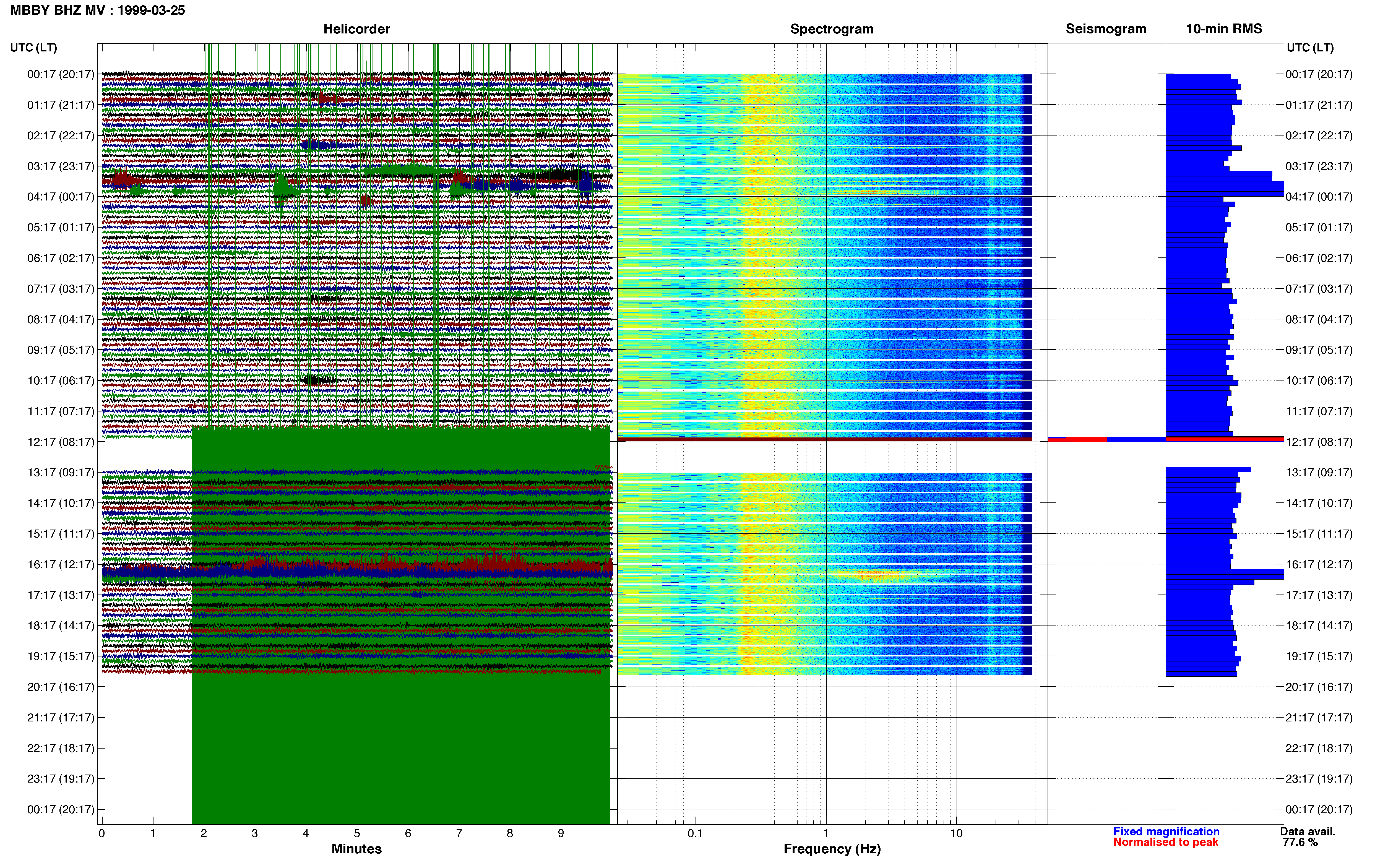This screenshot has height=868, width=1388.
Task: Click the right-side 03:17 (23:17) time label
Action: click(x=1319, y=166)
